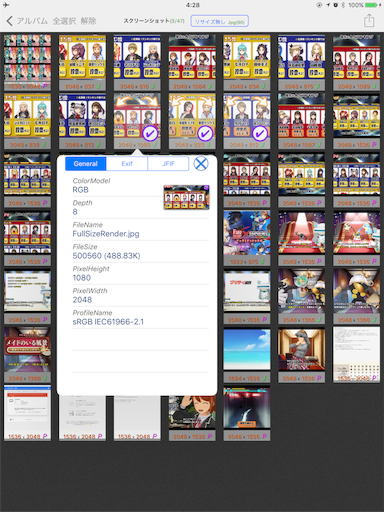Select the 2048 x 1087 thumbnail
The image size is (384, 512).
coord(302,121)
